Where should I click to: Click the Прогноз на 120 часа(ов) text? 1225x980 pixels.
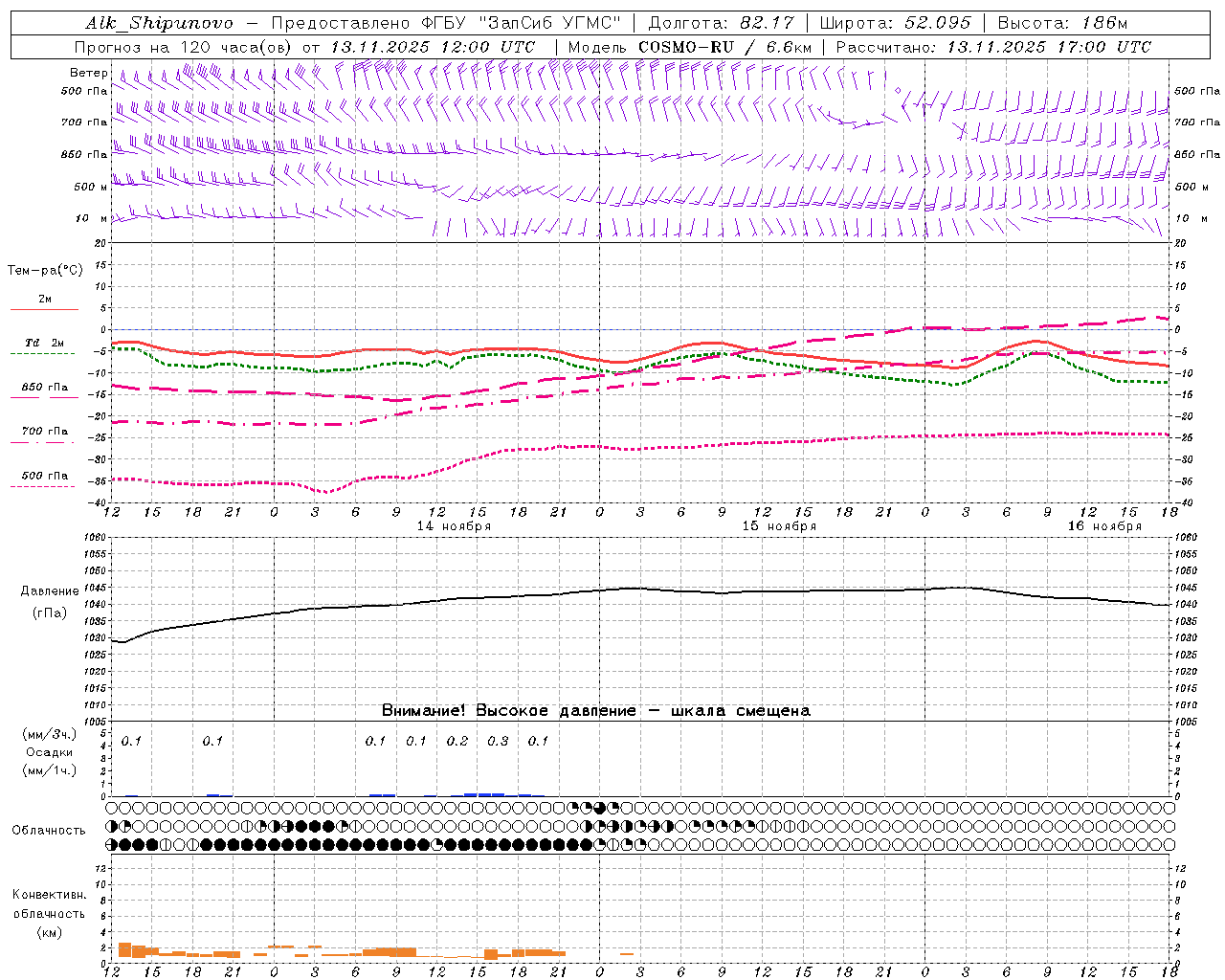pos(184,47)
